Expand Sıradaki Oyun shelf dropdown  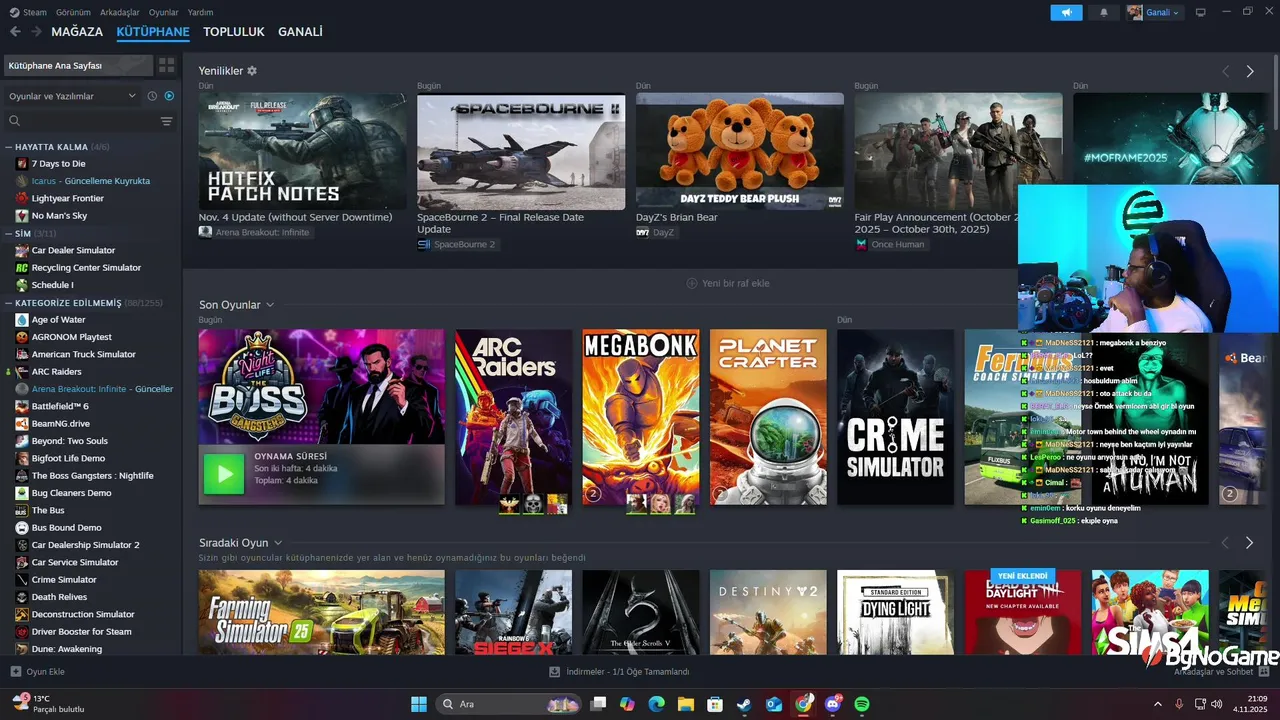[278, 543]
